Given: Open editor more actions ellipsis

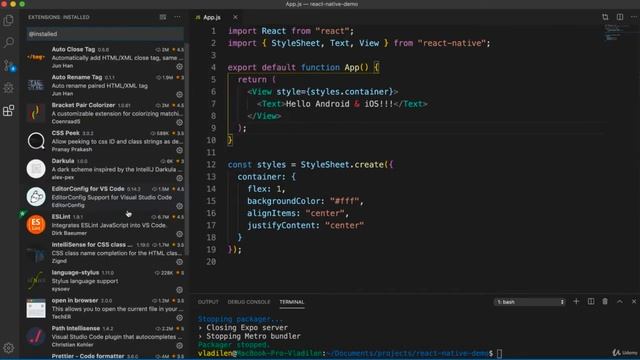Looking at the screenshot, I should click(634, 17).
